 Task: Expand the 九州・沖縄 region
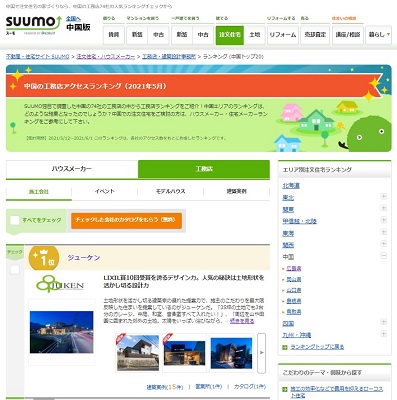[x=384, y=334]
